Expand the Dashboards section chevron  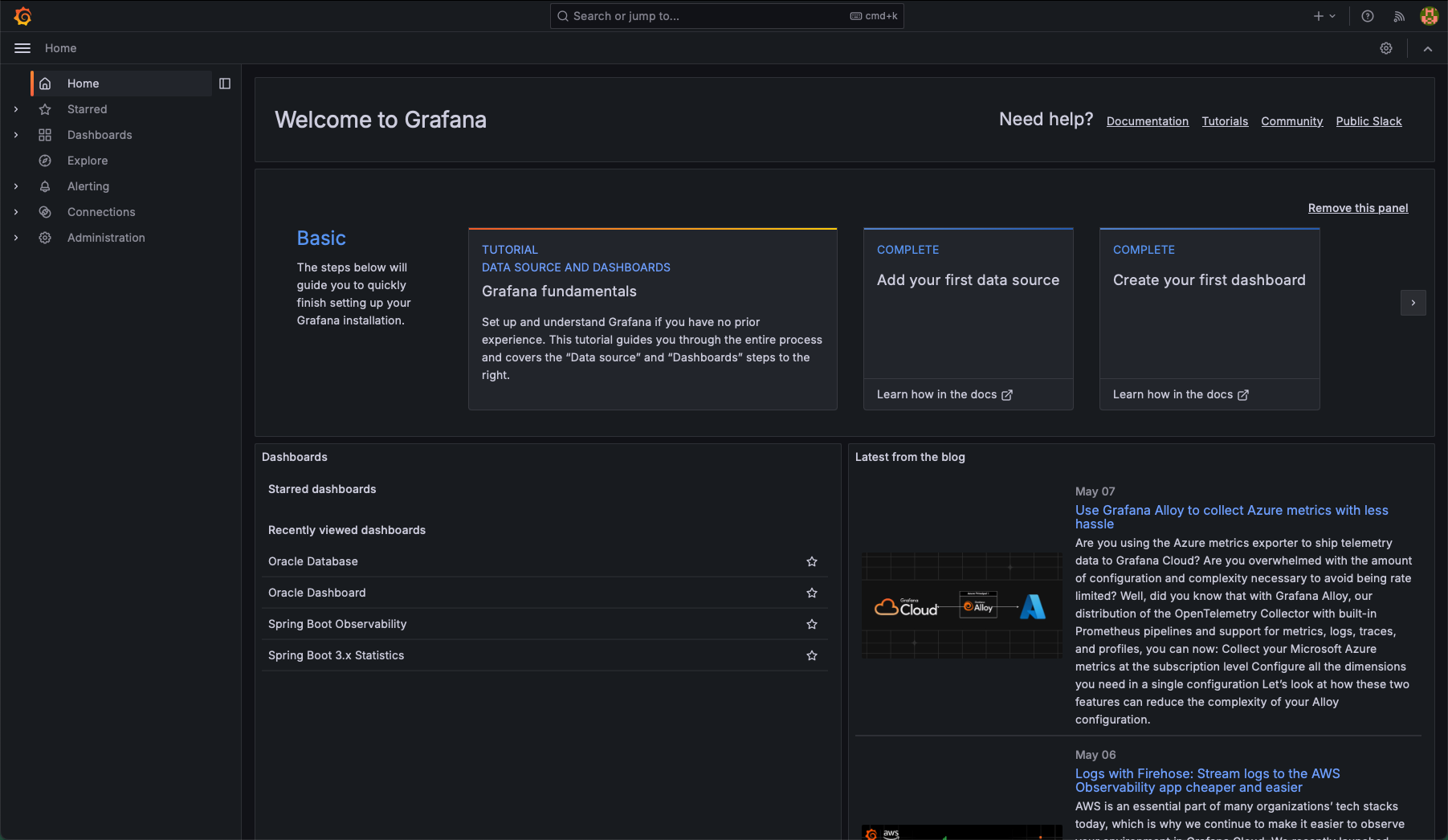pos(16,135)
